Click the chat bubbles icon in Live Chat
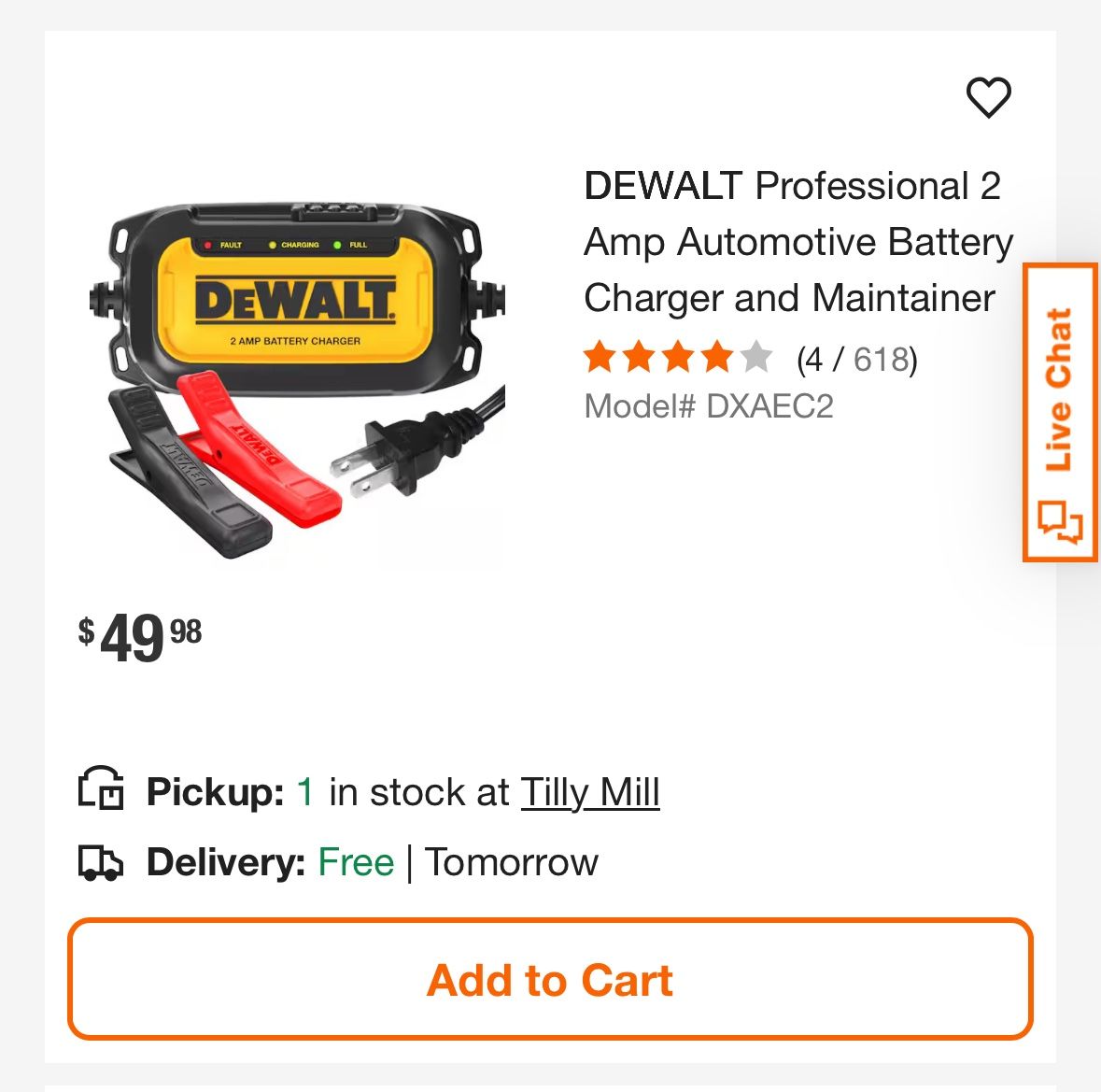The height and width of the screenshot is (1092, 1101). coord(1060,522)
